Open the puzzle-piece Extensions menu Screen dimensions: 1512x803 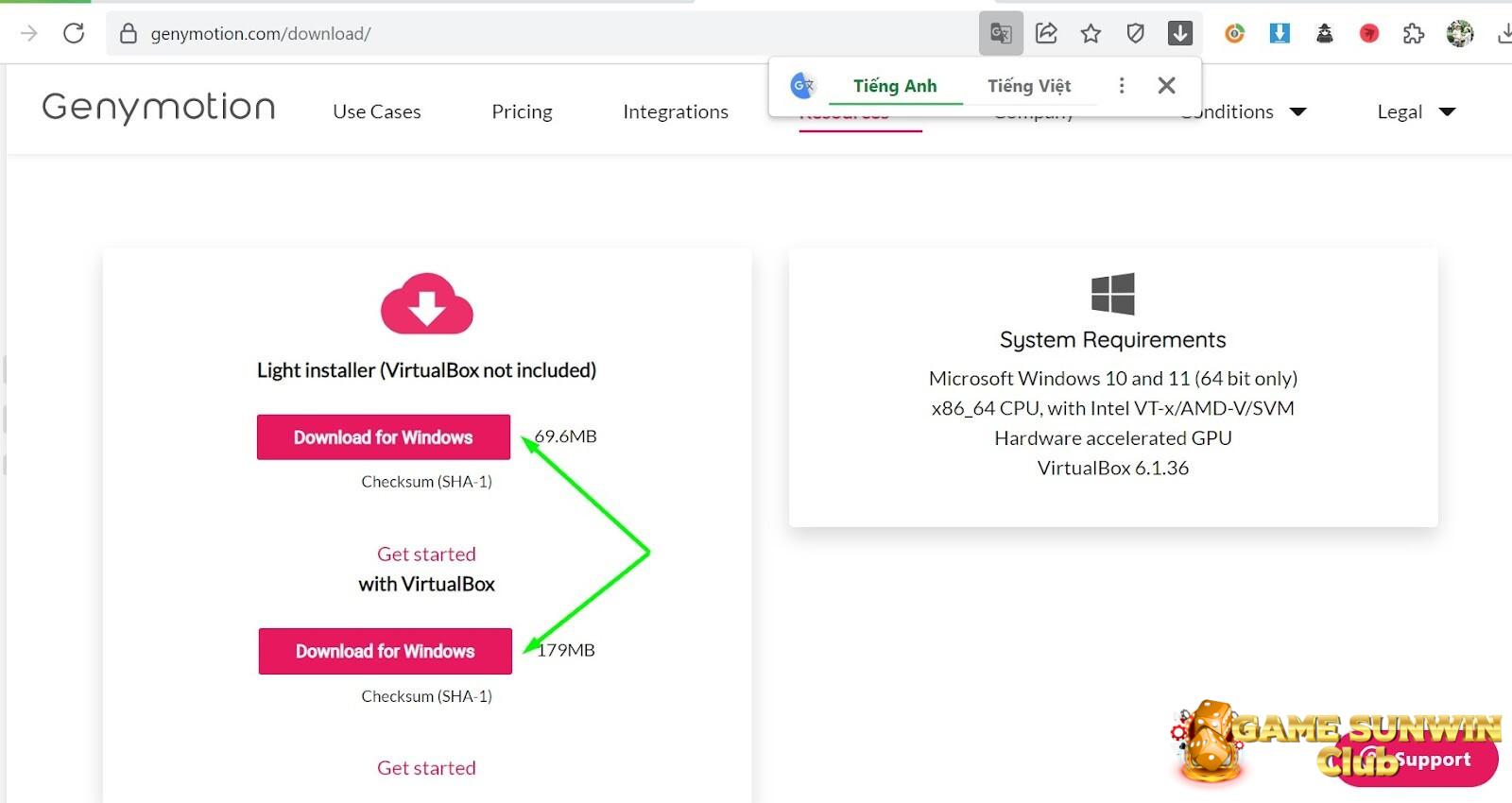click(1414, 34)
